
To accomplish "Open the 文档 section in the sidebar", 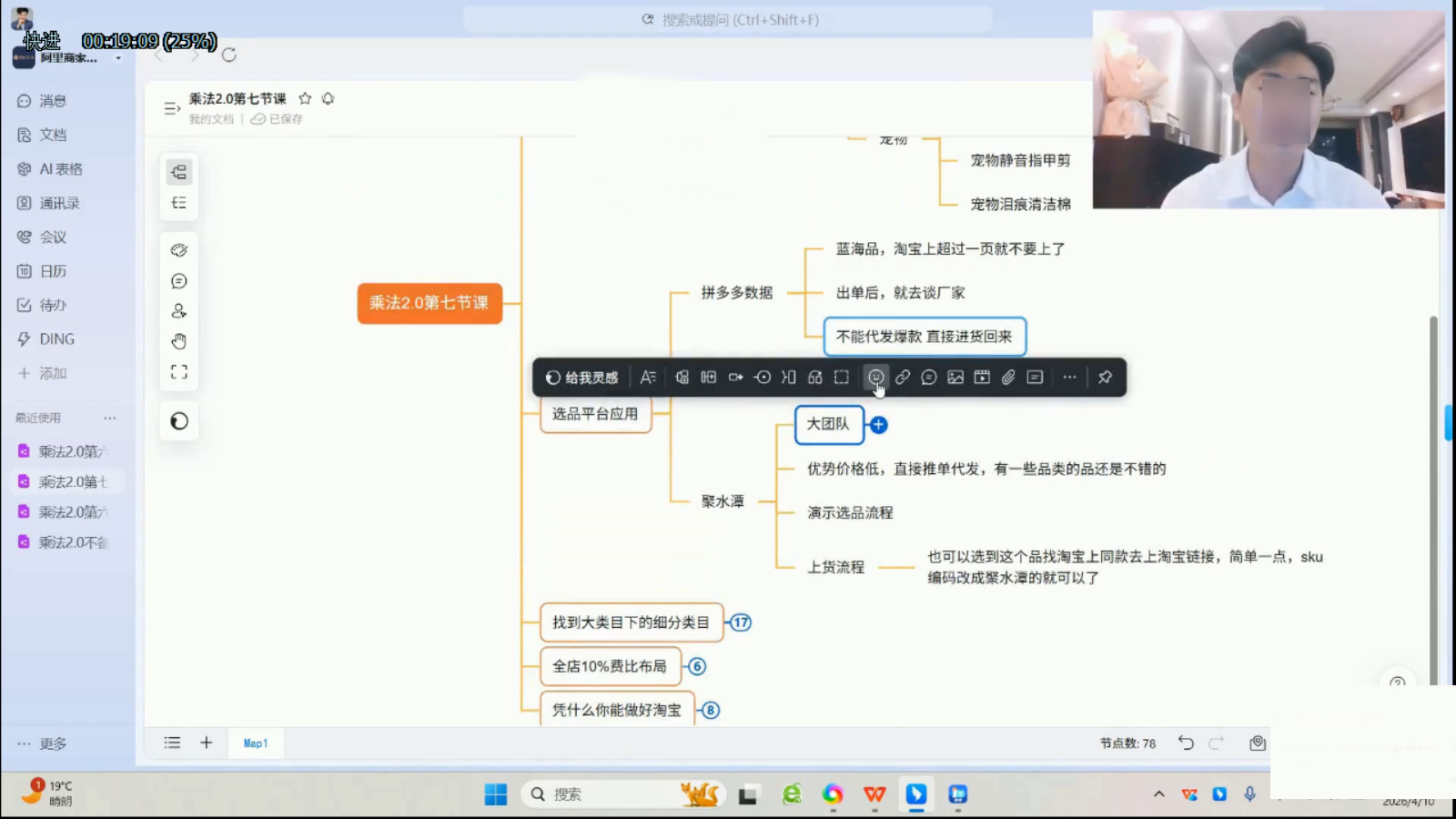I will pyautogui.click(x=53, y=135).
